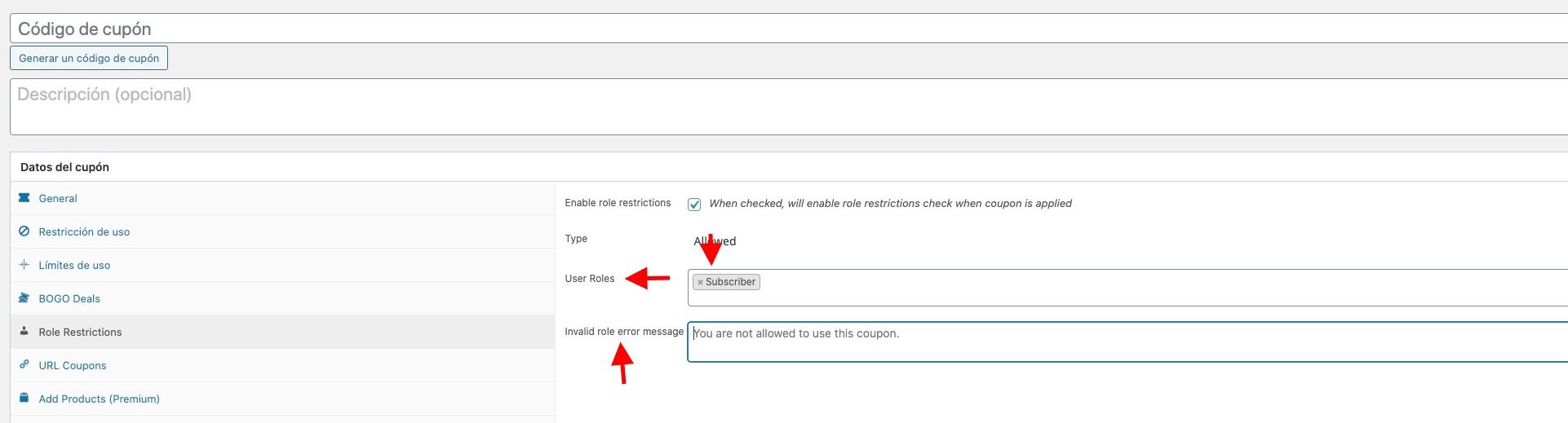Open the Type Allowed dropdown

tap(715, 241)
